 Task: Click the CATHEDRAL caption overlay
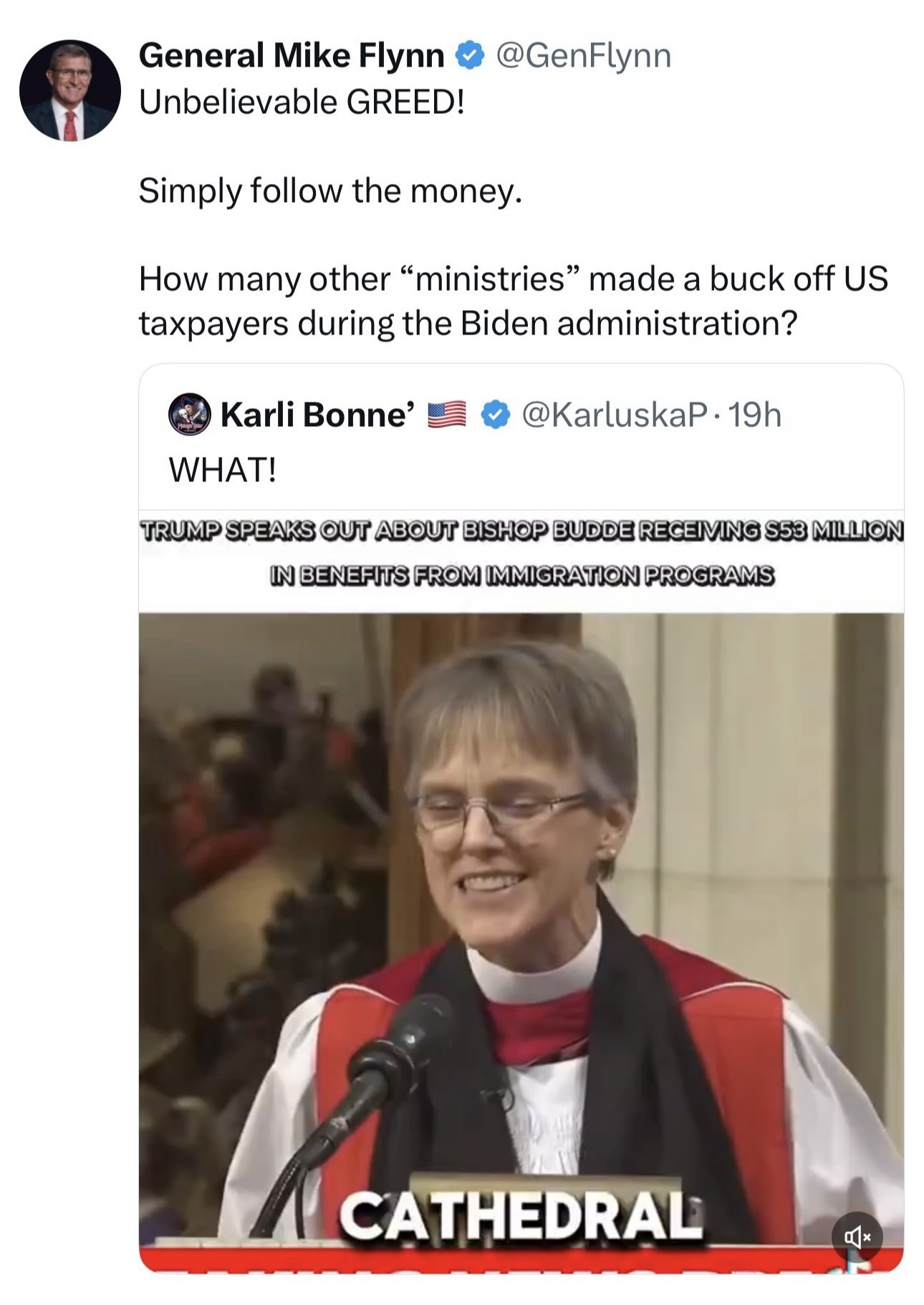point(521,1216)
